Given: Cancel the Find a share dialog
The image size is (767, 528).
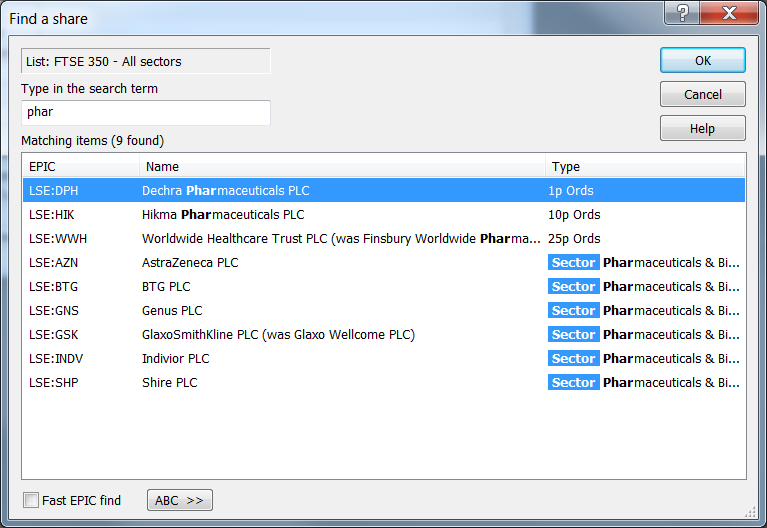Looking at the screenshot, I should (x=702, y=94).
